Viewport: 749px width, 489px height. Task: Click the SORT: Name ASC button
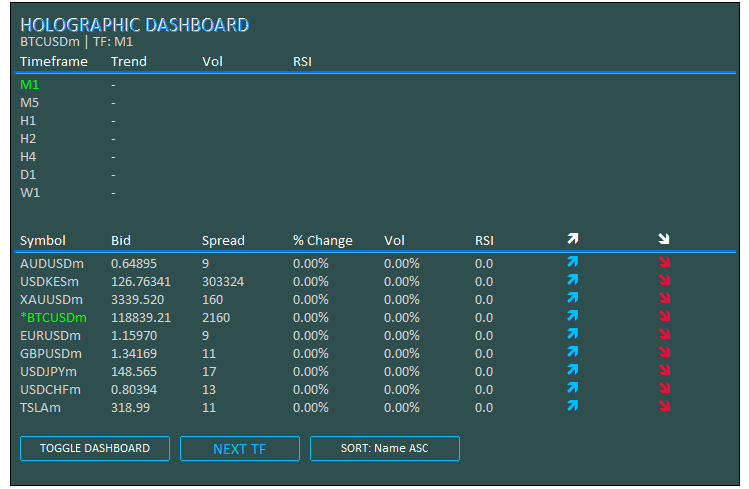(x=385, y=448)
